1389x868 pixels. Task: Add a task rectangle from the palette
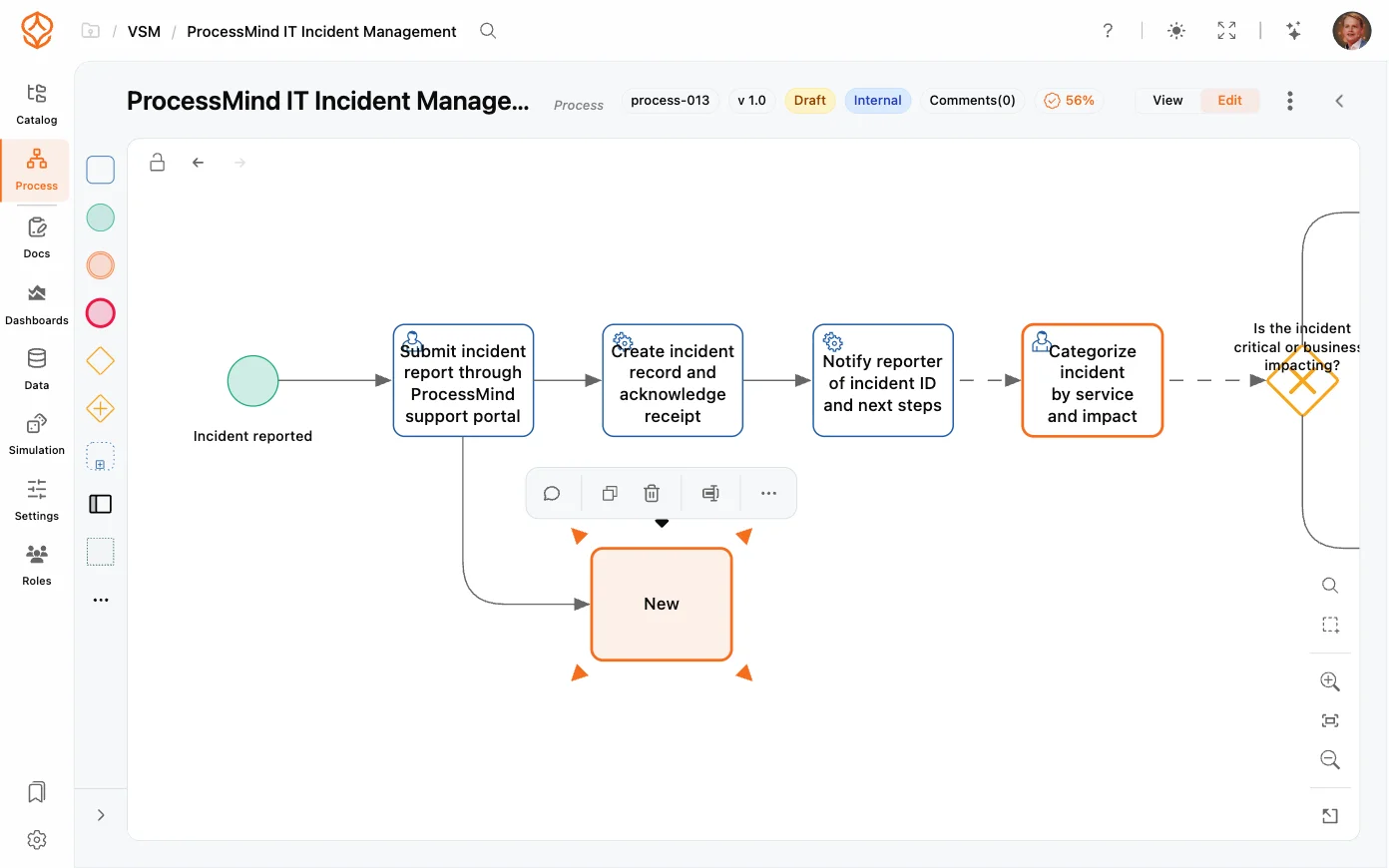coord(101,170)
